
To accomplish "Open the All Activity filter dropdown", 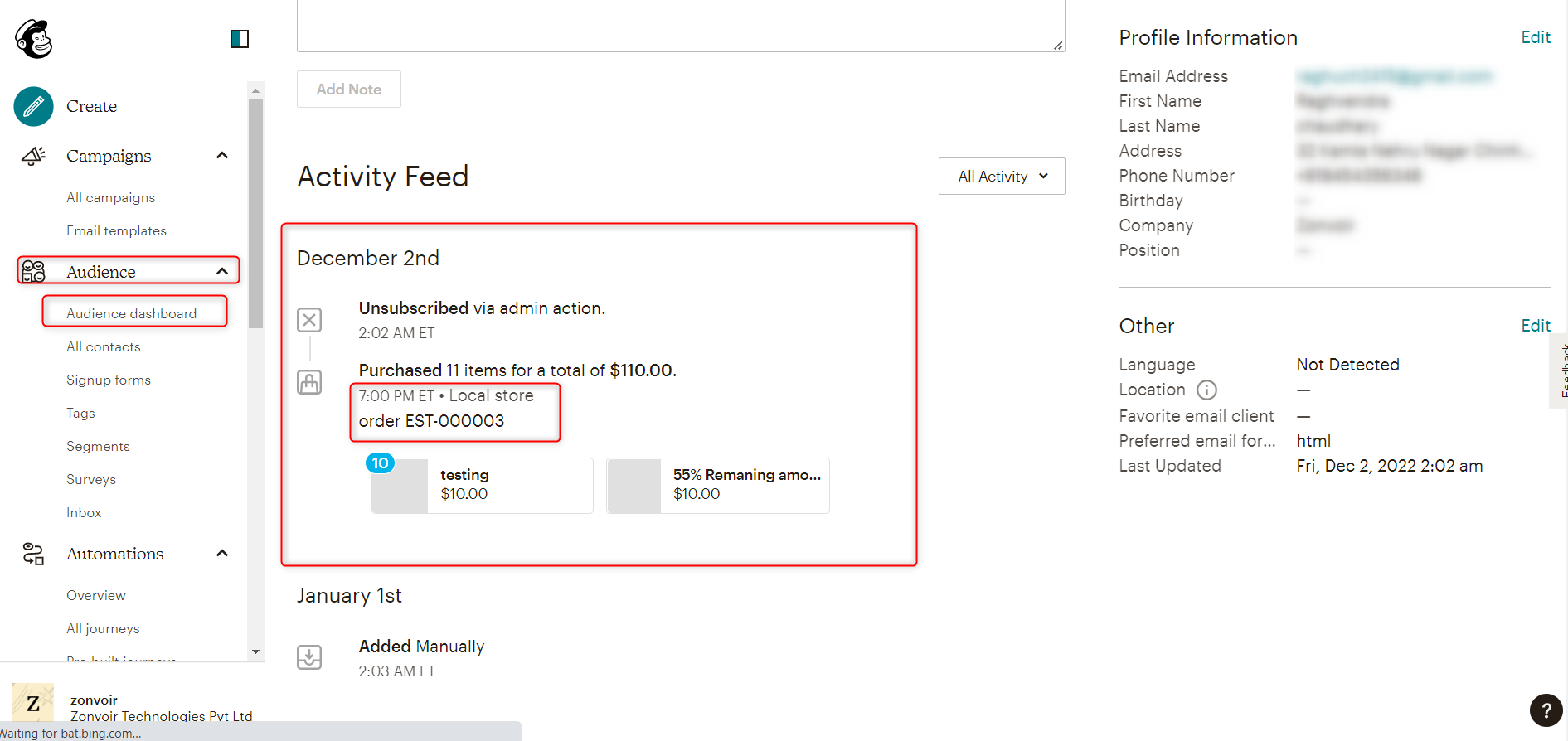I will click(1001, 176).
